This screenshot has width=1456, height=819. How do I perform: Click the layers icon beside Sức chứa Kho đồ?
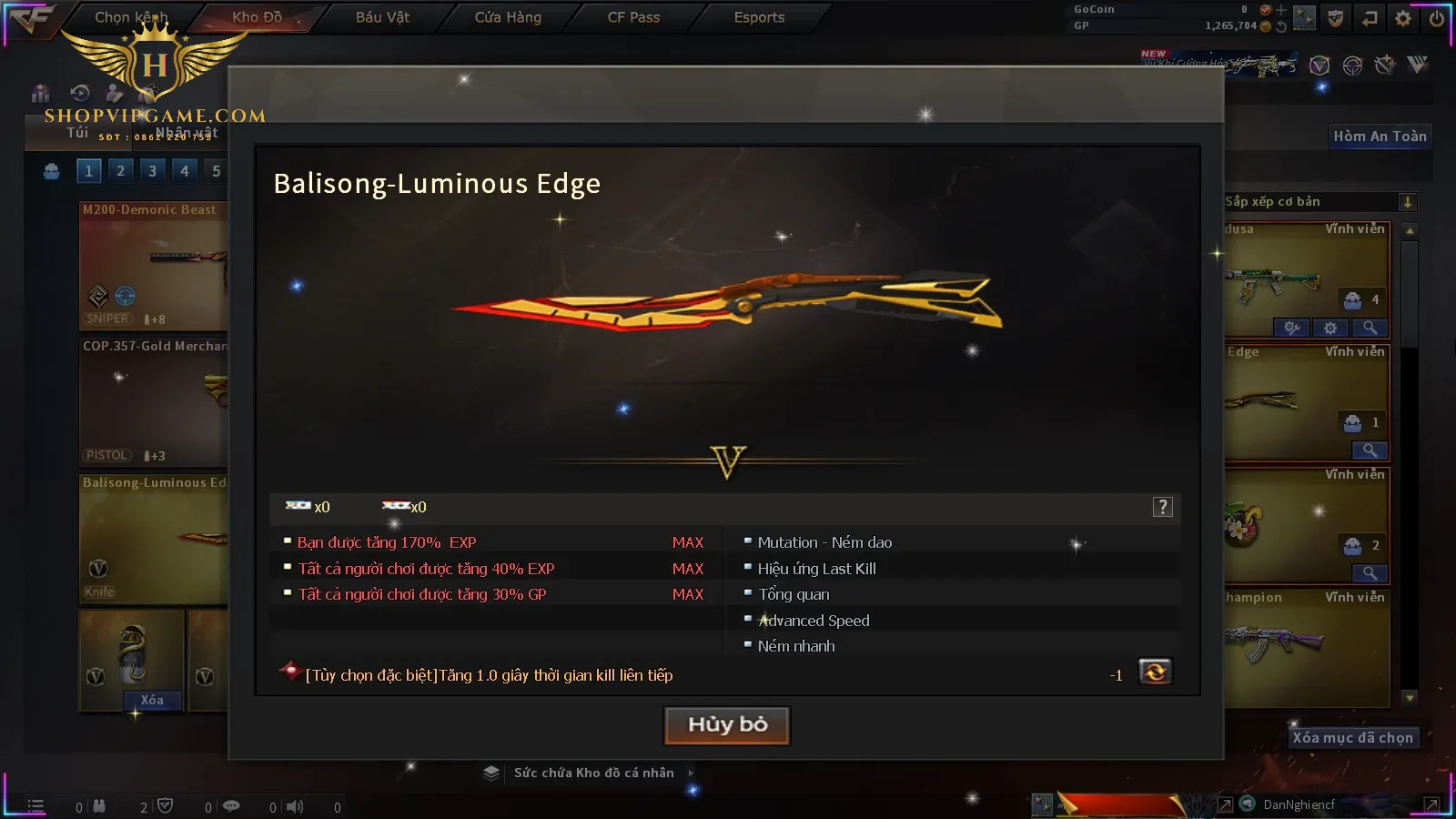(491, 773)
